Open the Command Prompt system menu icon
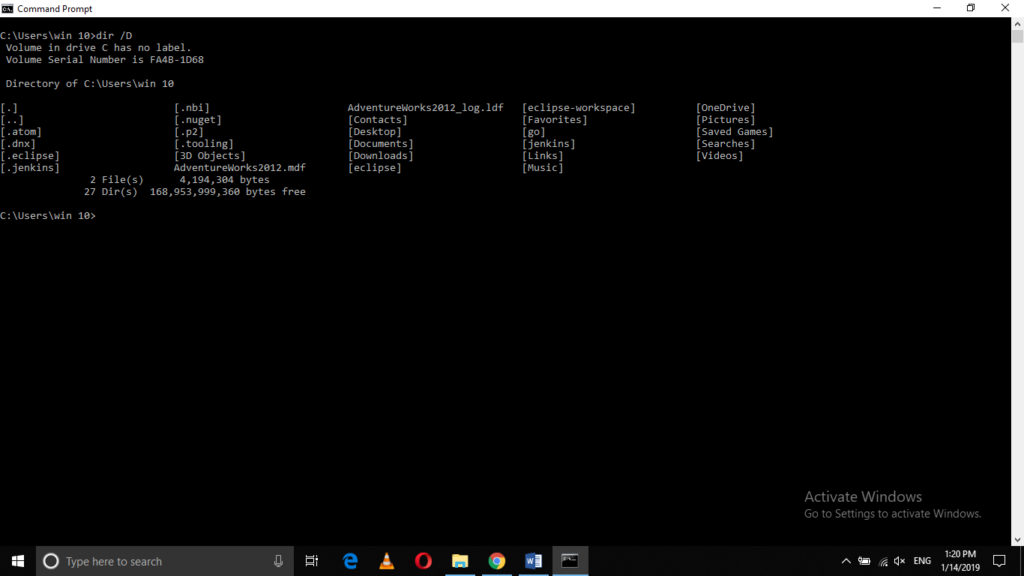1024x576 pixels. click(x=8, y=8)
